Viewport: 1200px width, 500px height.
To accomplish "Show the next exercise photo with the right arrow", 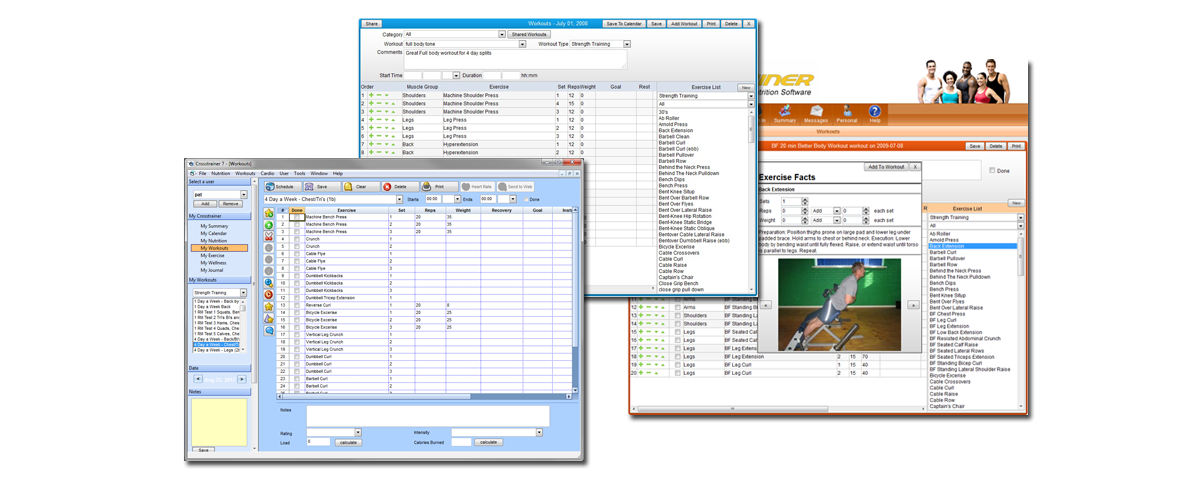I will point(913,304).
